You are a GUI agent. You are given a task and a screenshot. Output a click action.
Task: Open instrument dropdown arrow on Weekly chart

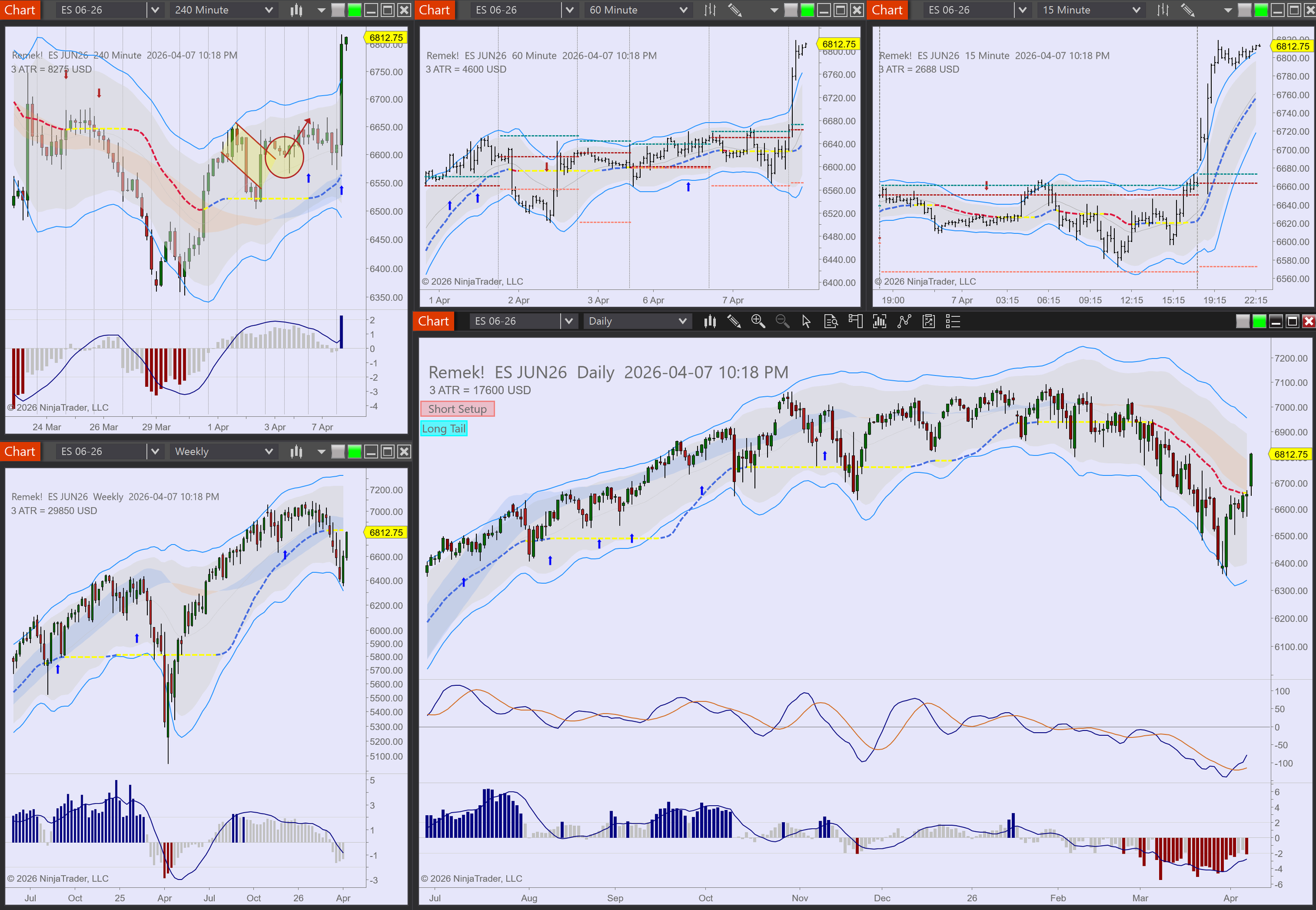(155, 452)
